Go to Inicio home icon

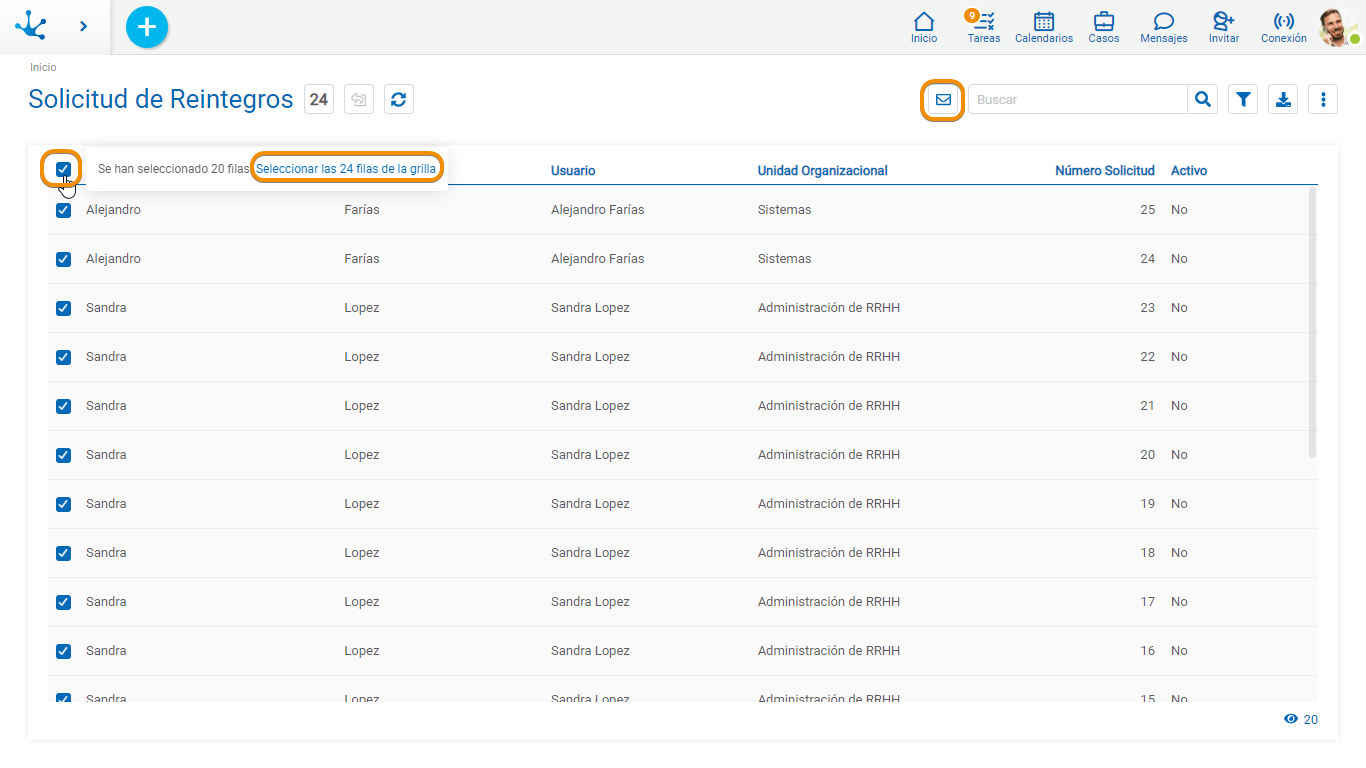click(924, 27)
